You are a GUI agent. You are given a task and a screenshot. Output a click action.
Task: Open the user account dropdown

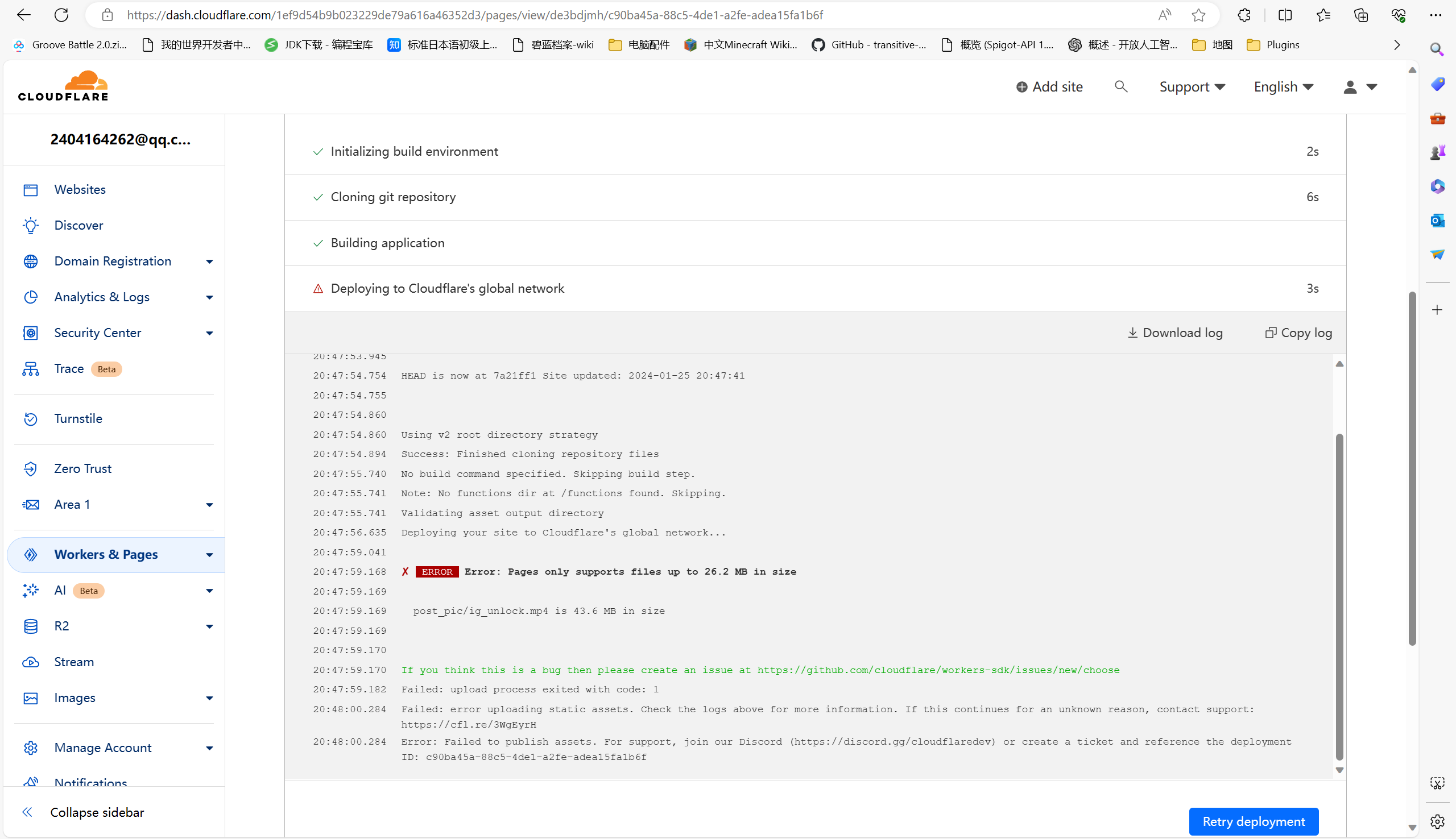1360,86
